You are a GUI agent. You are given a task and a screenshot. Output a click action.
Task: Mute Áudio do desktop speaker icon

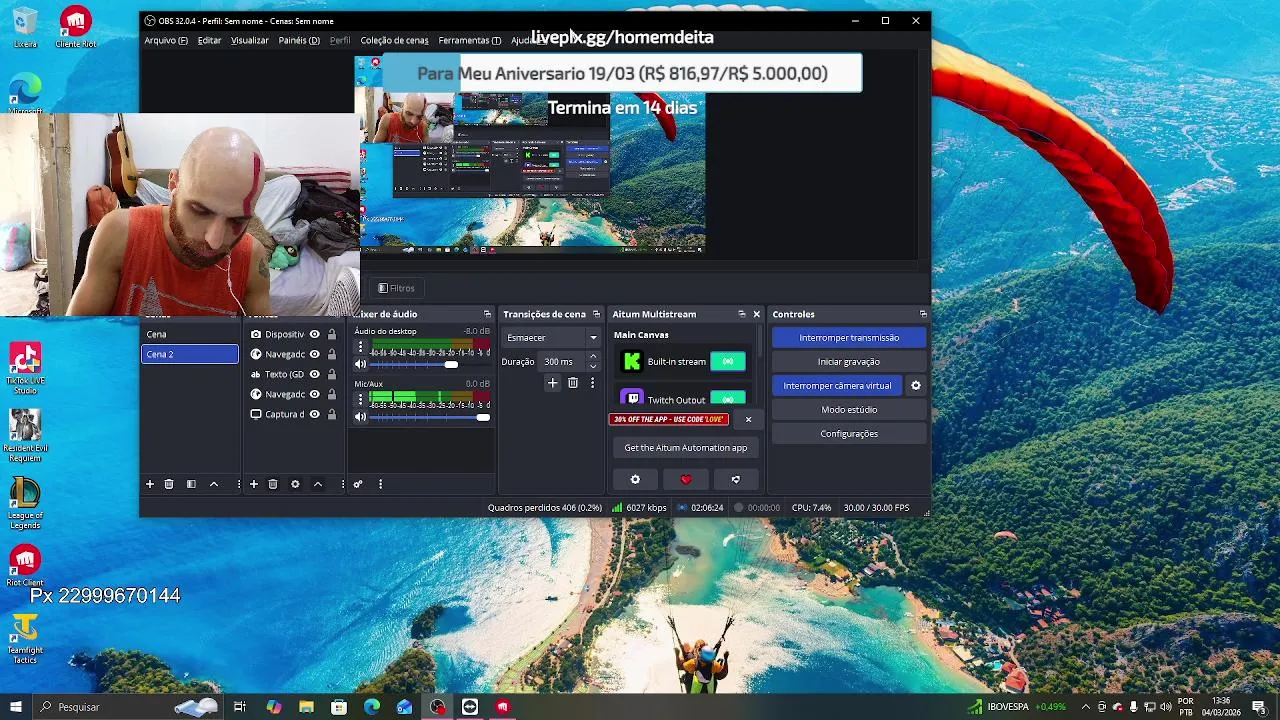(x=361, y=364)
